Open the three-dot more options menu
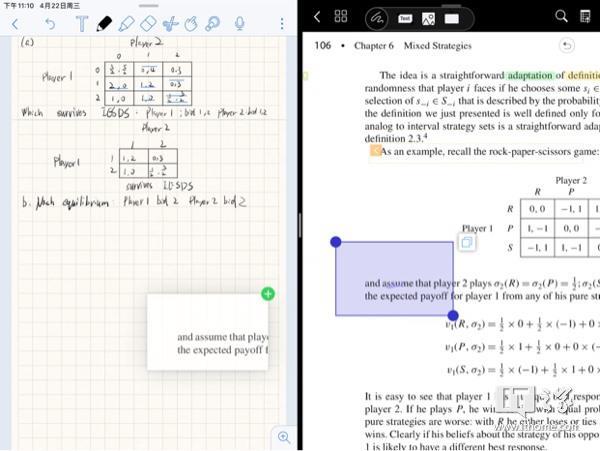The image size is (600, 451). click(282, 24)
